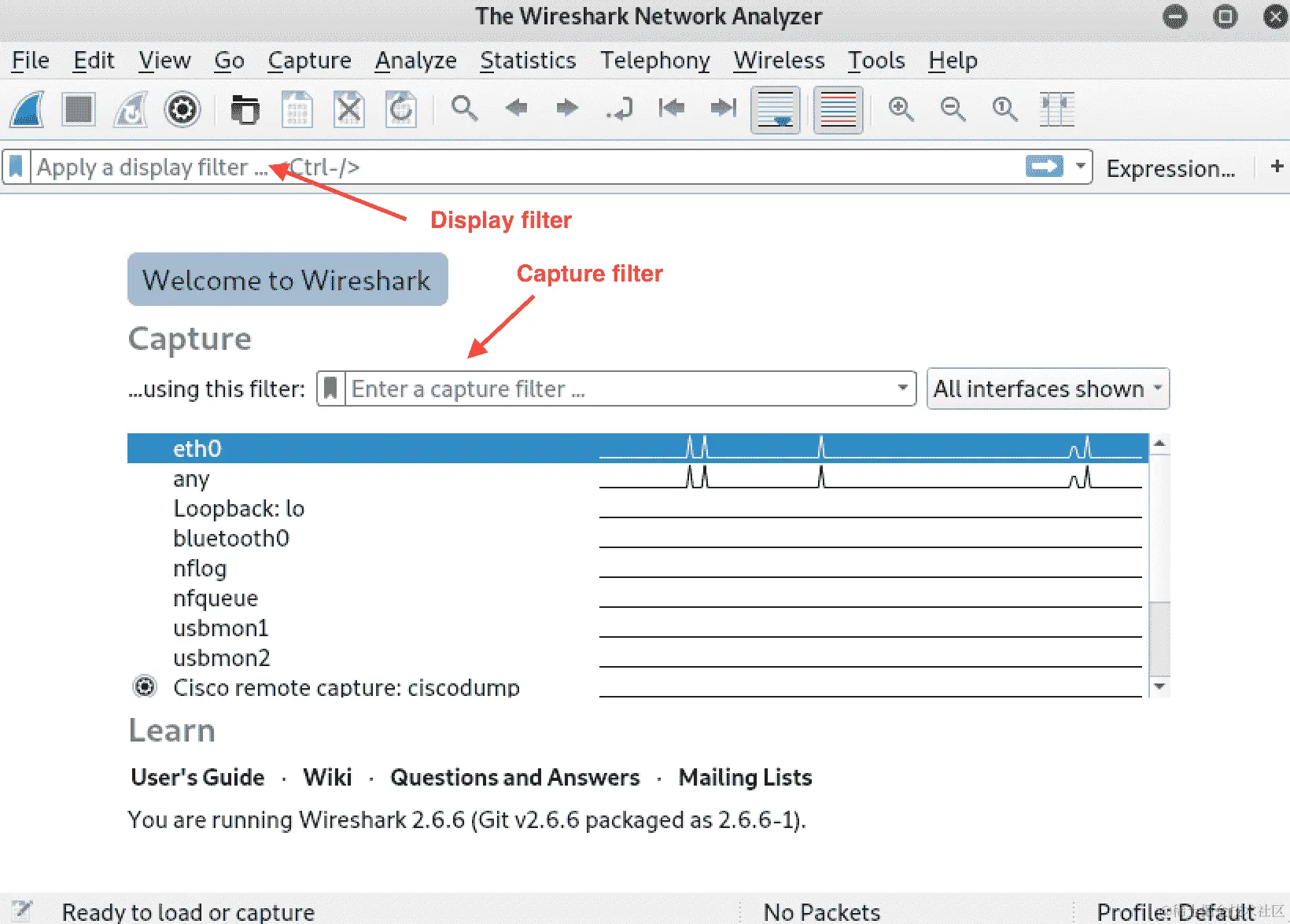Open the Capture menu

point(309,61)
